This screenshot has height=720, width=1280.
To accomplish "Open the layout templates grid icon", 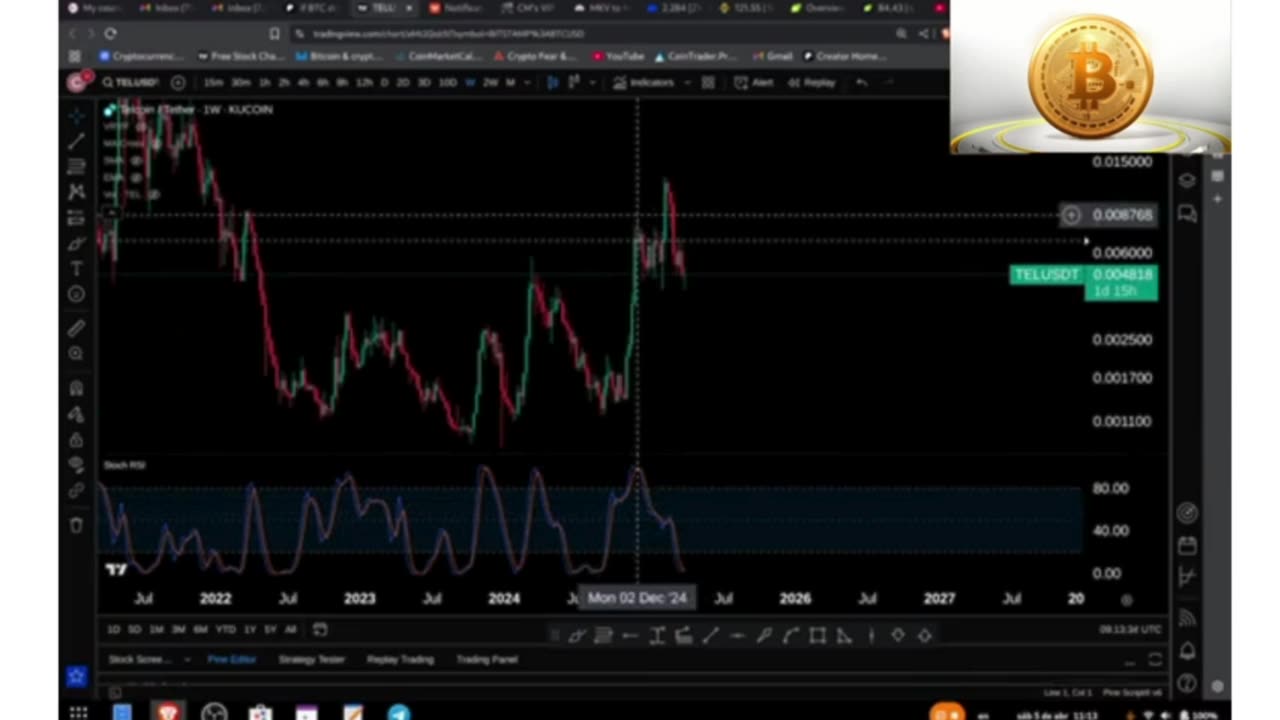I will coord(708,82).
